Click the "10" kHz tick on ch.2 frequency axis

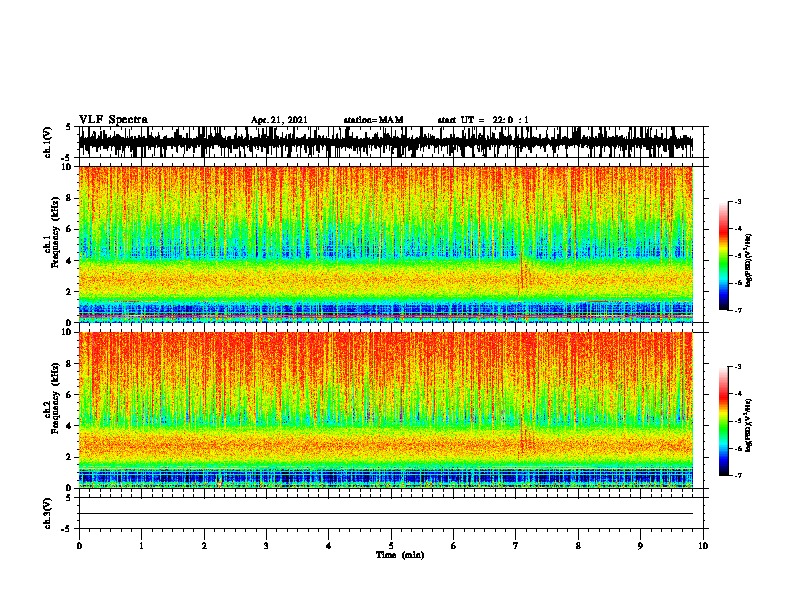pyautogui.click(x=67, y=332)
